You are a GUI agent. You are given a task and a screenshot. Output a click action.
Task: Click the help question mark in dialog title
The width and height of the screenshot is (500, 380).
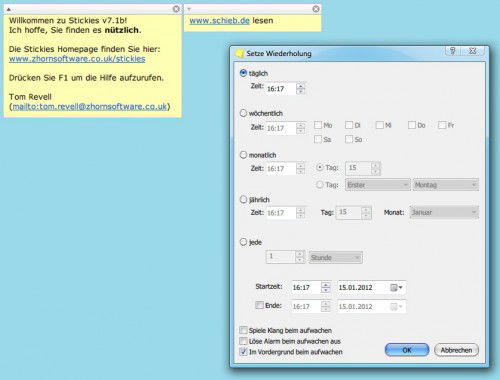pos(453,51)
